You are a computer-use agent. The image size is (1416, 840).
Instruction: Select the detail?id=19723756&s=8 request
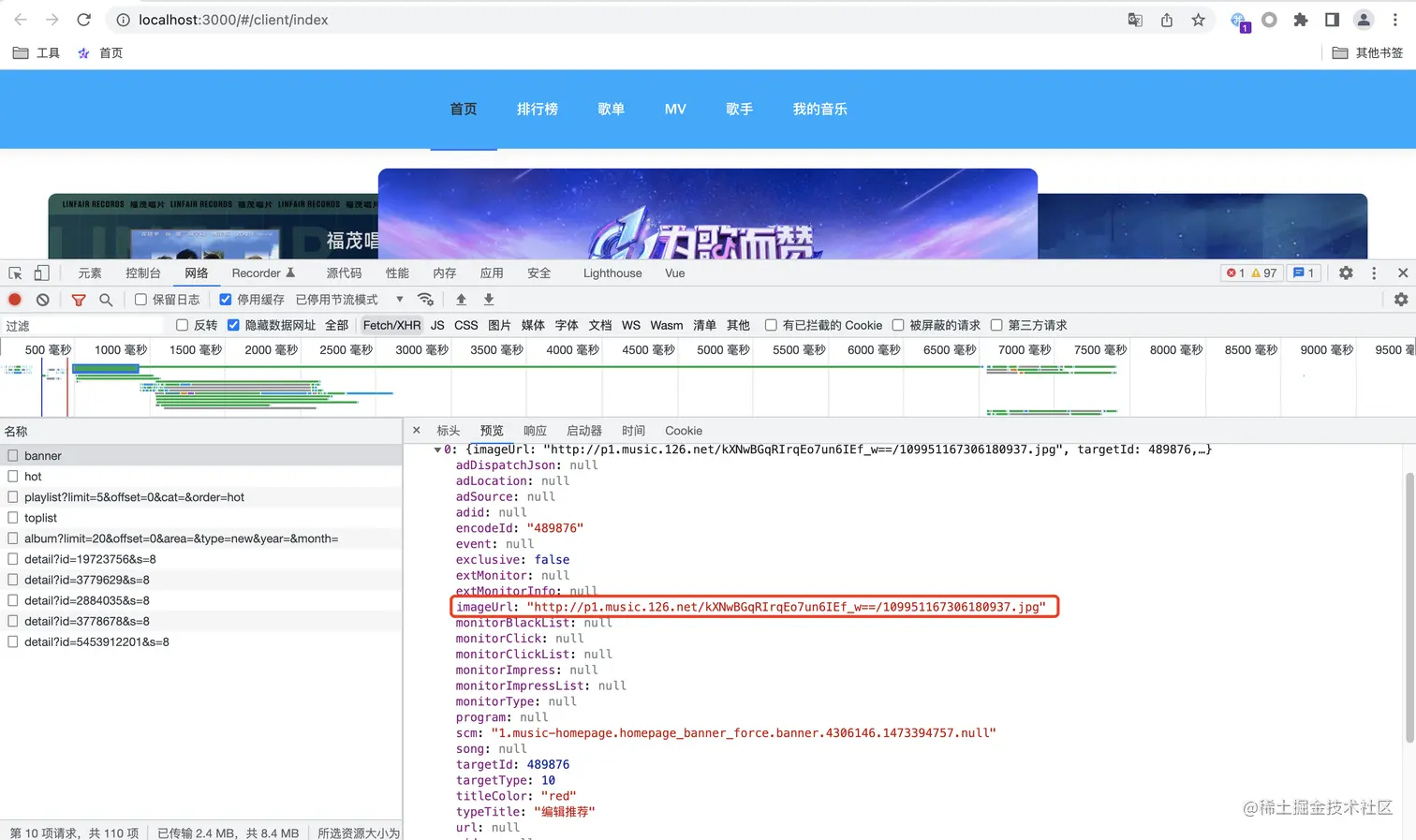201,559
